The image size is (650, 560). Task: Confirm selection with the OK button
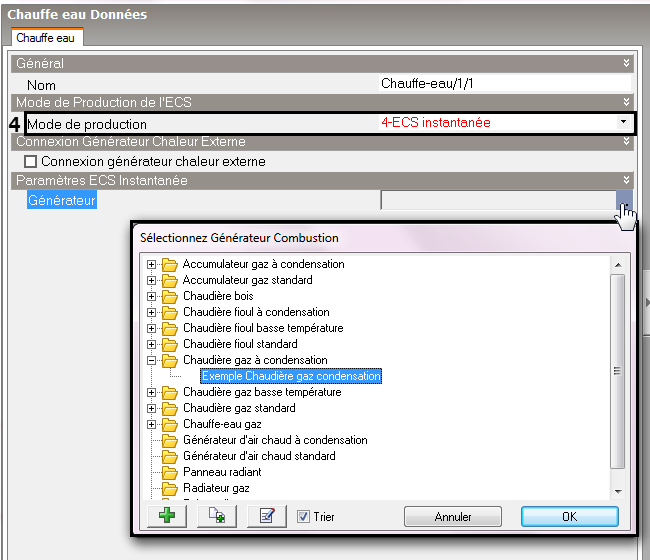click(x=569, y=517)
